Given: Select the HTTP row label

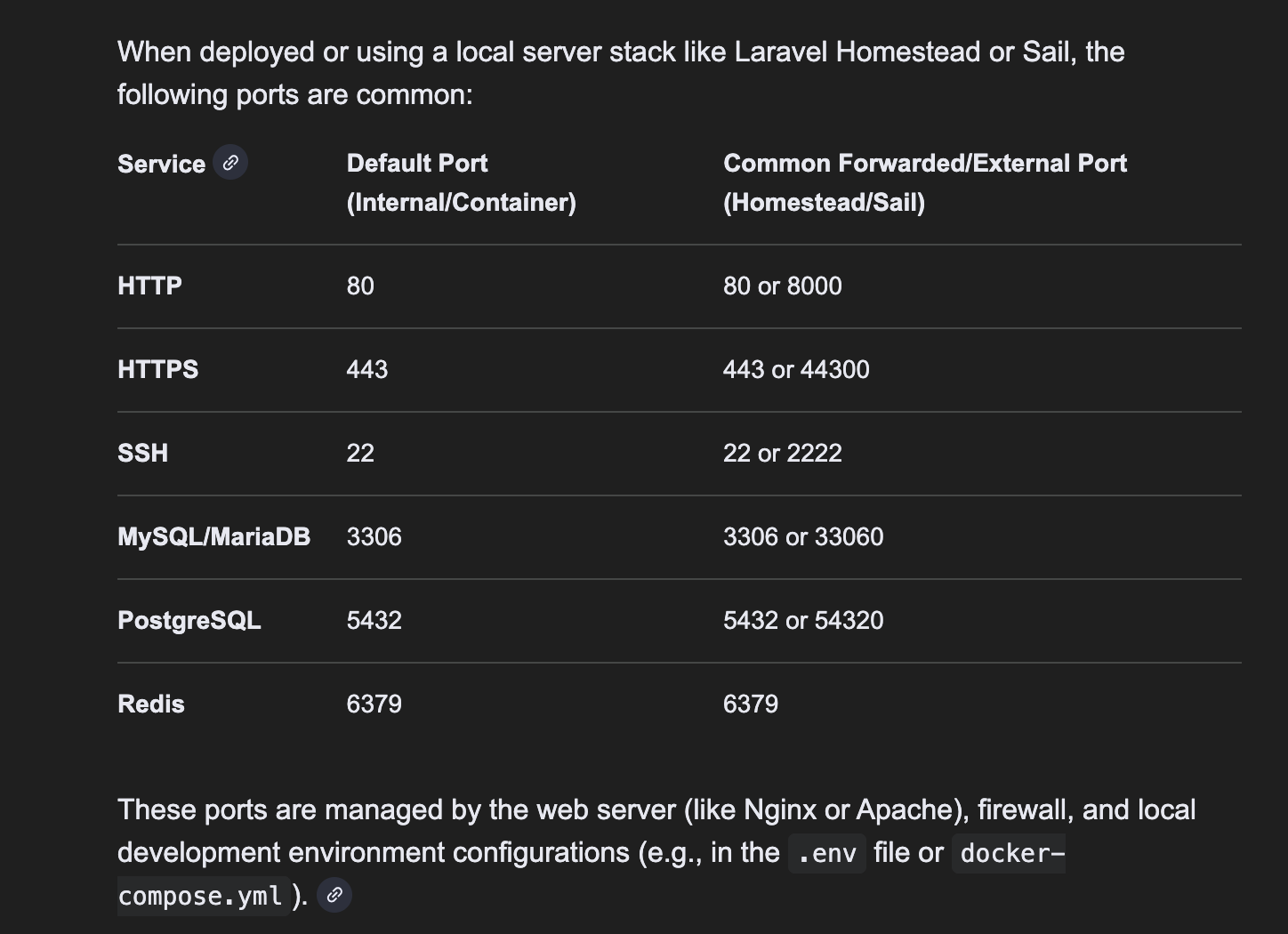Looking at the screenshot, I should click(149, 286).
